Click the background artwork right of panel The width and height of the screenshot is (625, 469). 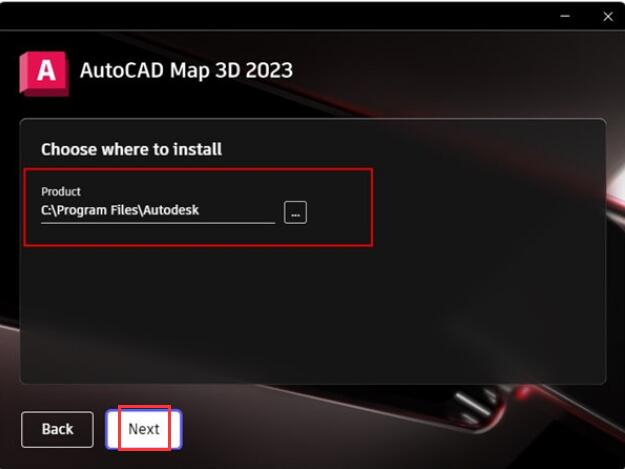pyautogui.click(x=616, y=239)
